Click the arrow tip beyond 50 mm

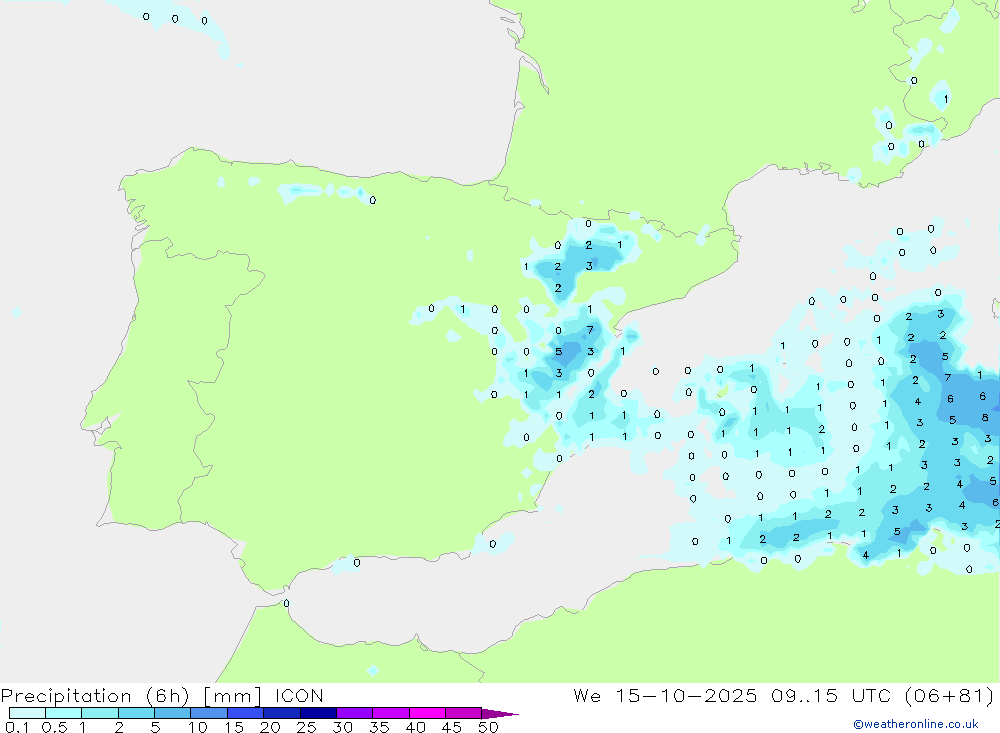click(x=500, y=714)
